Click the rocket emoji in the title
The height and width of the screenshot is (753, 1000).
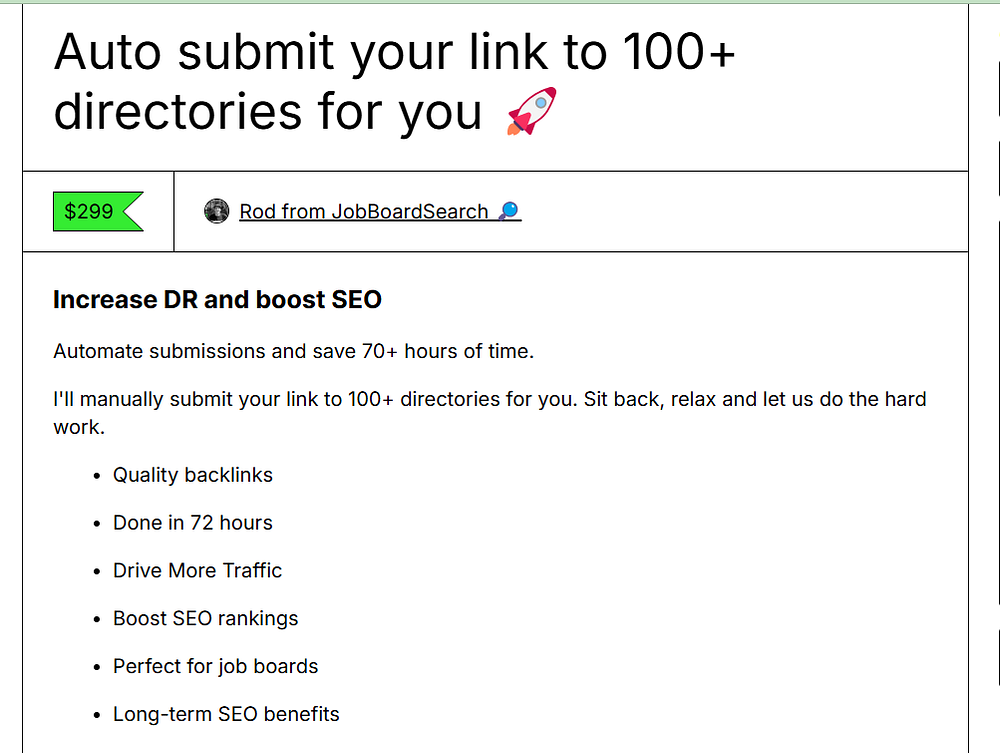(x=531, y=111)
